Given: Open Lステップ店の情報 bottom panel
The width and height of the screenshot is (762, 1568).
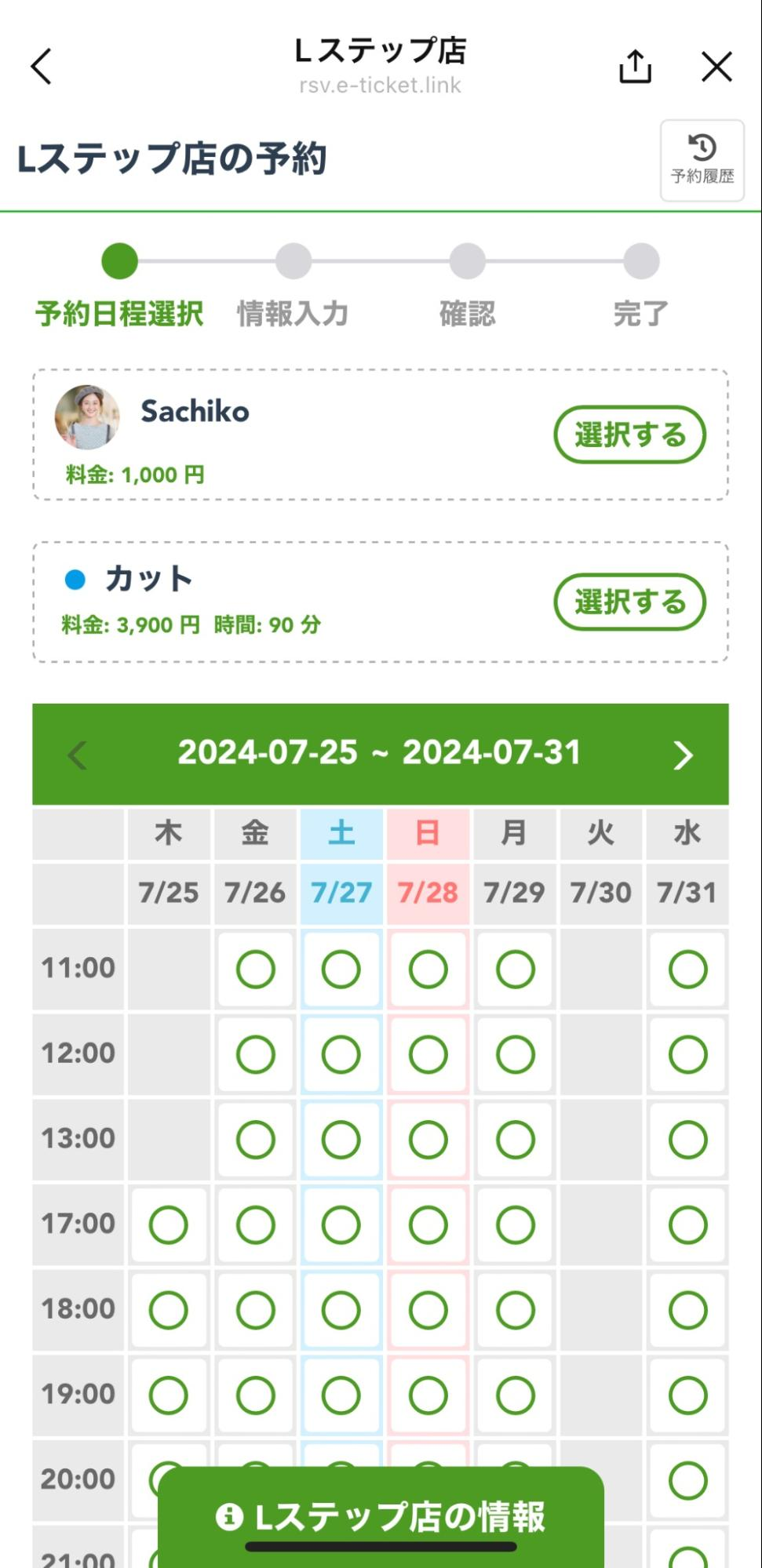Looking at the screenshot, I should coord(381,1517).
